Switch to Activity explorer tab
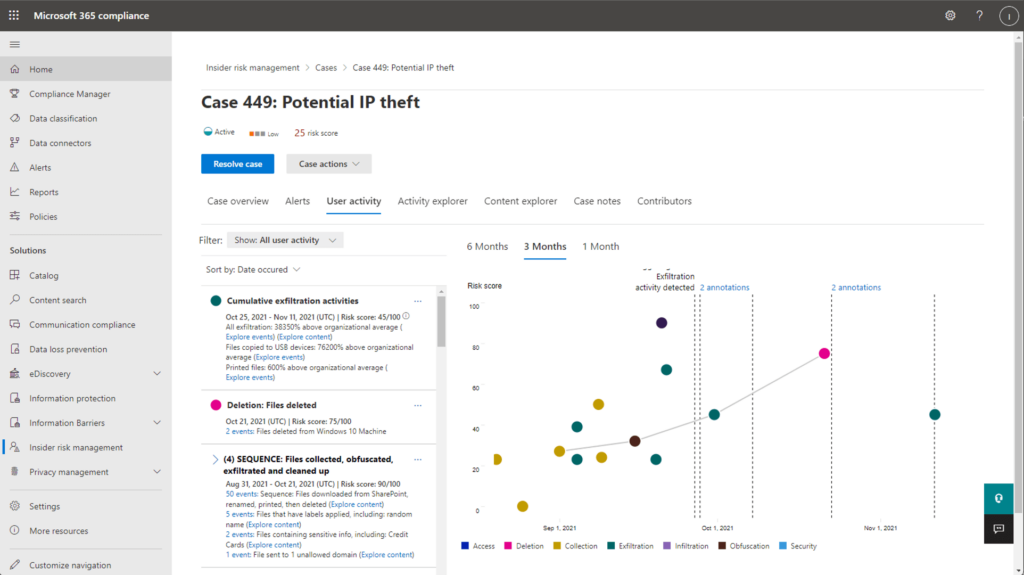Viewport: 1024px width, 575px height. click(x=432, y=201)
